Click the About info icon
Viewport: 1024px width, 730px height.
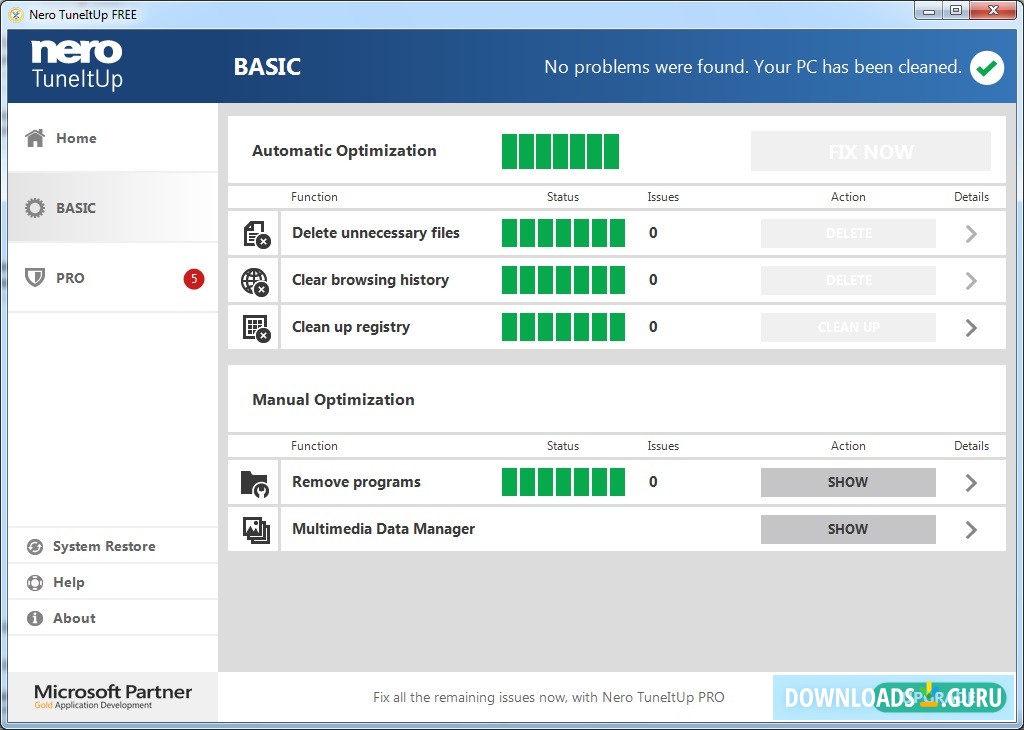coord(35,618)
